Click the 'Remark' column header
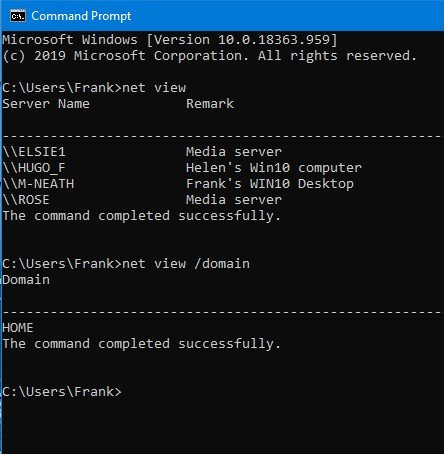 210,104
